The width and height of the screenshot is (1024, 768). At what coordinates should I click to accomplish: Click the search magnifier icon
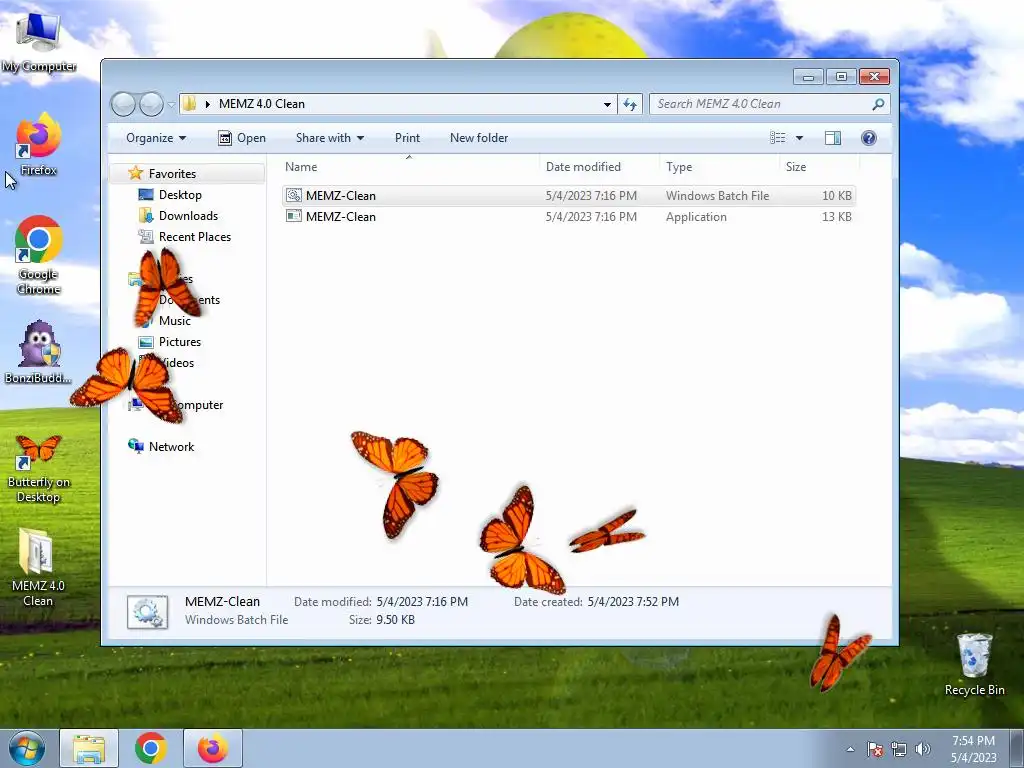tap(878, 104)
